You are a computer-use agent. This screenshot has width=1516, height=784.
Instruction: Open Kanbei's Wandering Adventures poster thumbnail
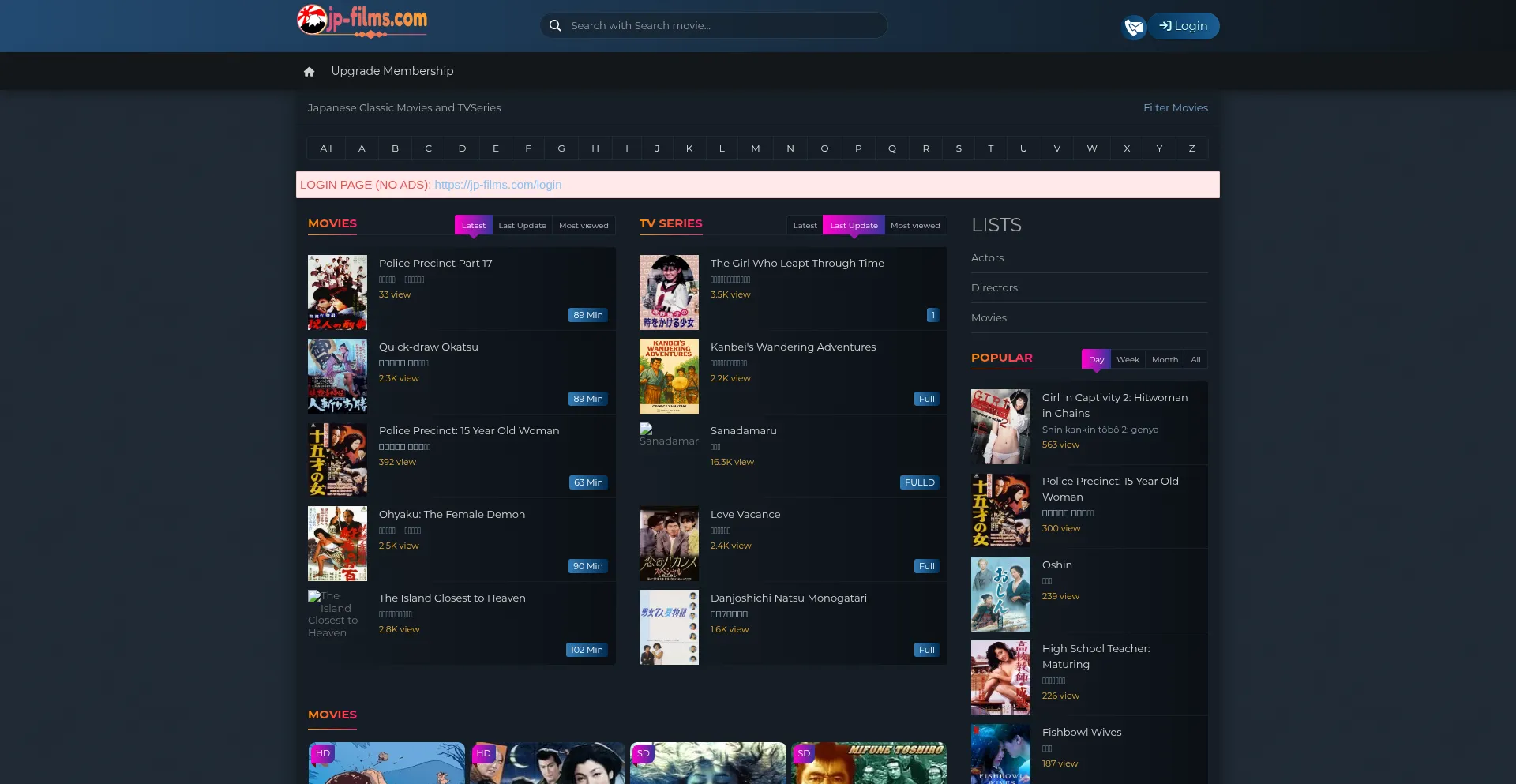(669, 377)
